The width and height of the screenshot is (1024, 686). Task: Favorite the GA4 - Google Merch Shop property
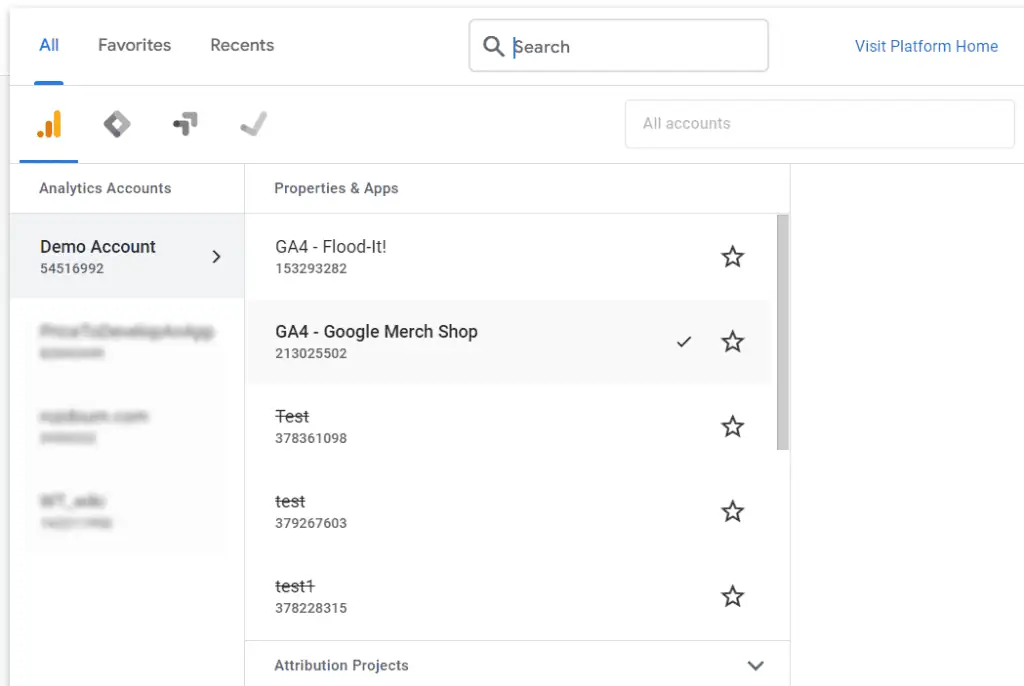pyautogui.click(x=733, y=342)
